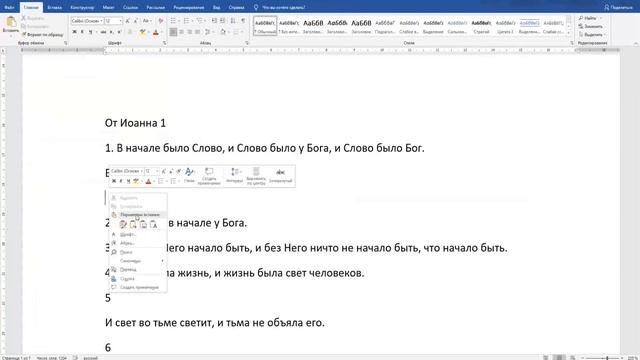
Task: Toggle strikethrough (abc) in ribbon
Action: tap(103, 32)
